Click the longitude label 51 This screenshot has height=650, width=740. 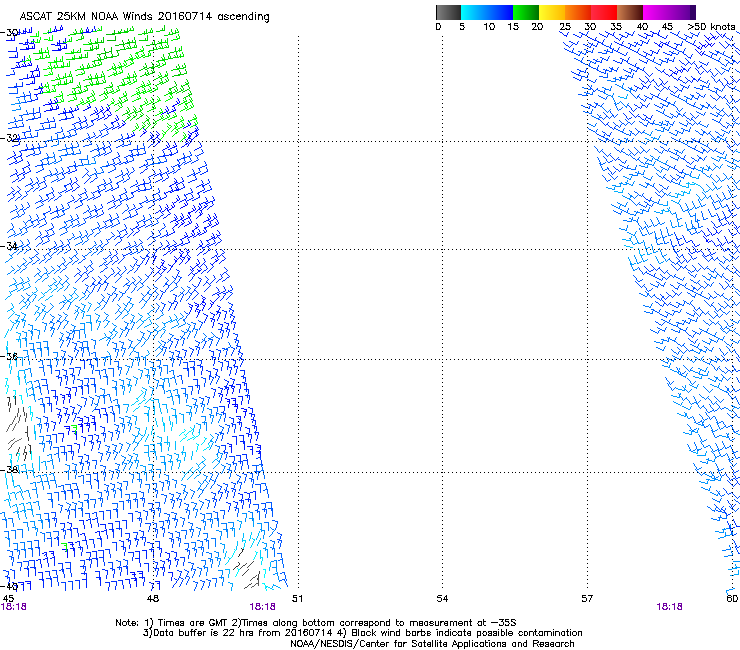tap(297, 599)
